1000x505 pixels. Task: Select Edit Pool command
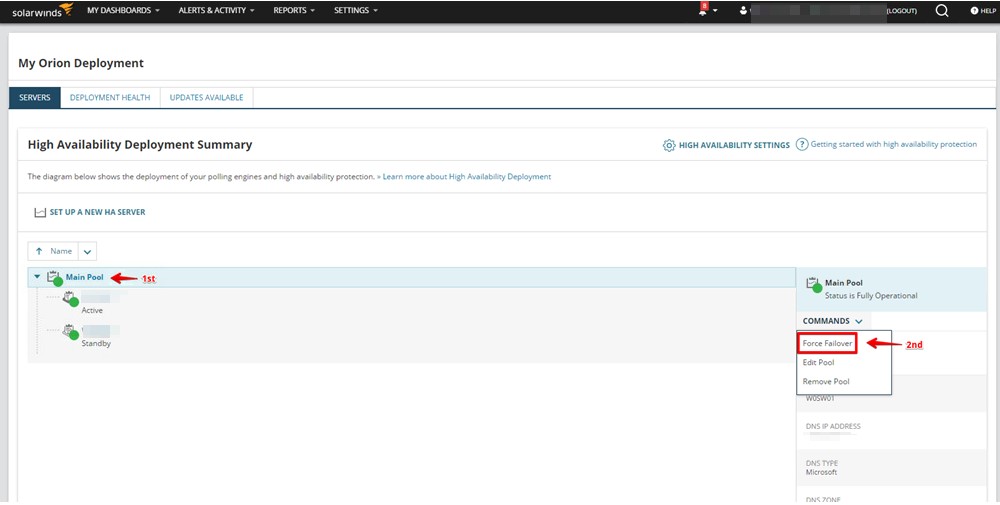[x=818, y=362]
